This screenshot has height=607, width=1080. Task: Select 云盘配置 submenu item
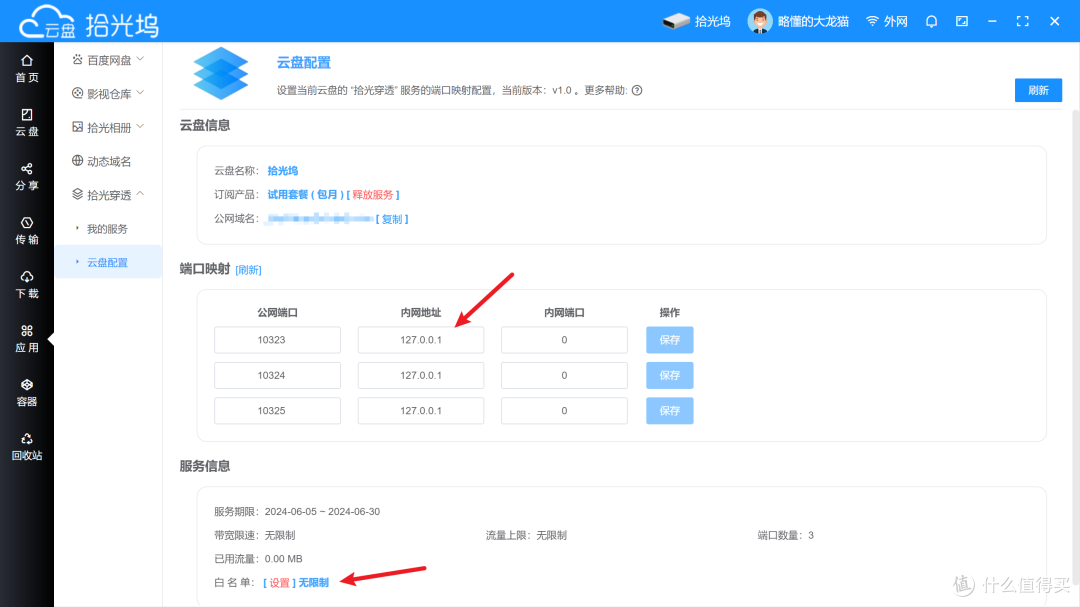[107, 263]
